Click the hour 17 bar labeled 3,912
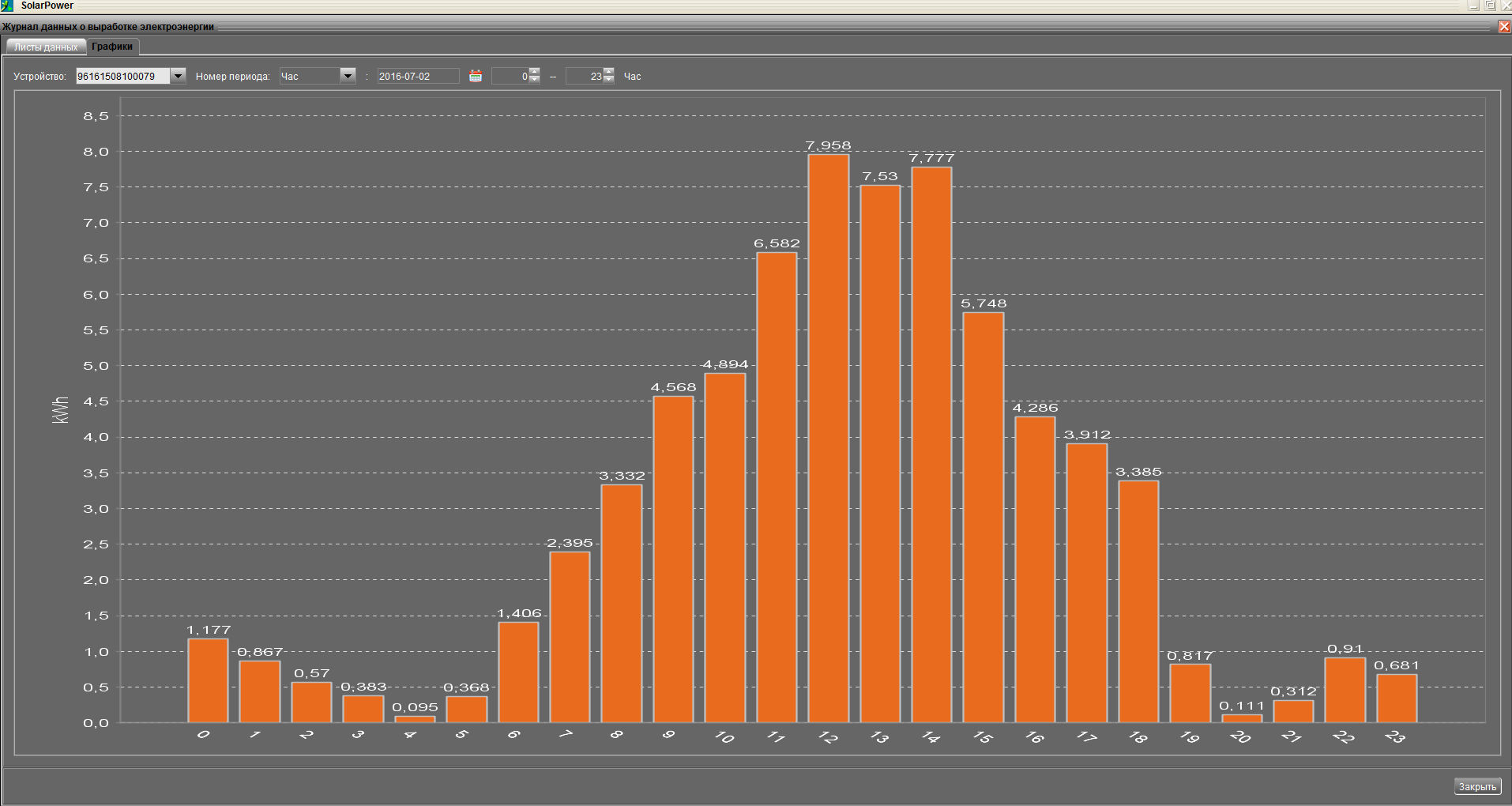The height and width of the screenshot is (806, 1512). coord(1087,583)
